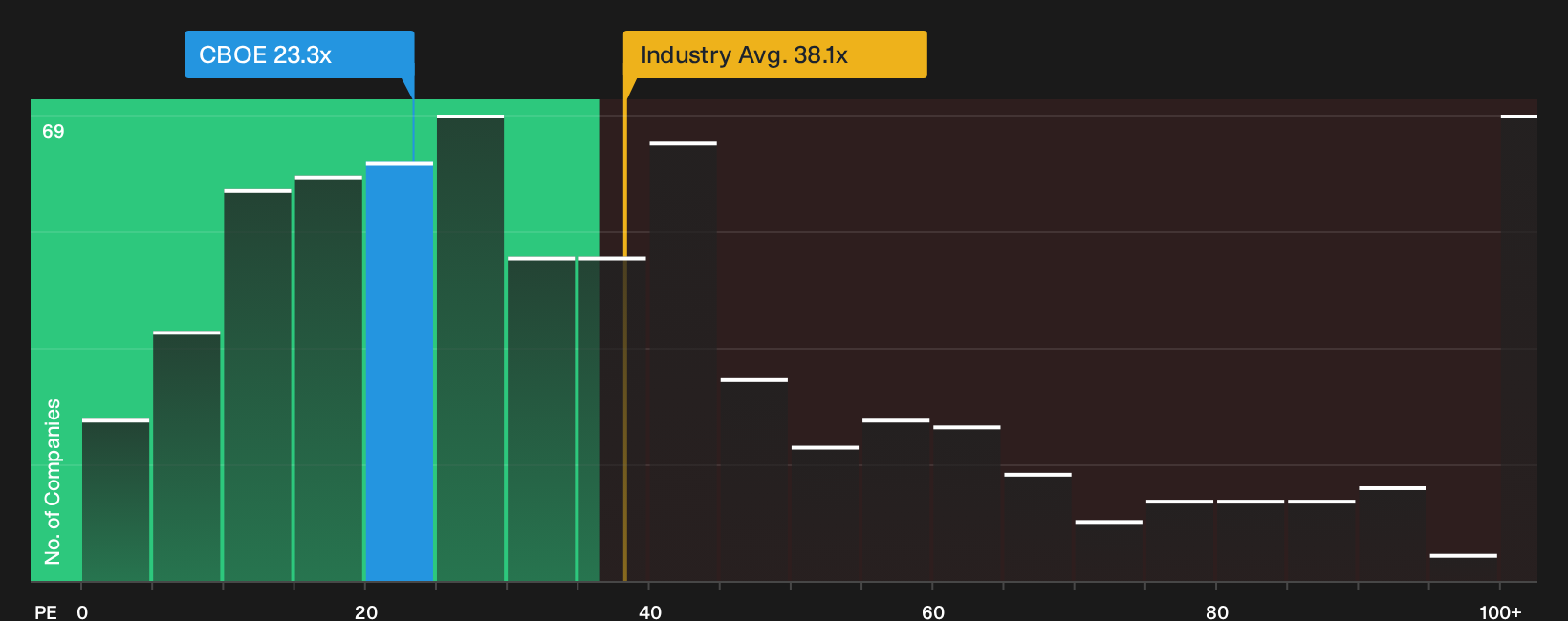Click the yellow Industry Avg. 38.1x label

click(x=774, y=54)
